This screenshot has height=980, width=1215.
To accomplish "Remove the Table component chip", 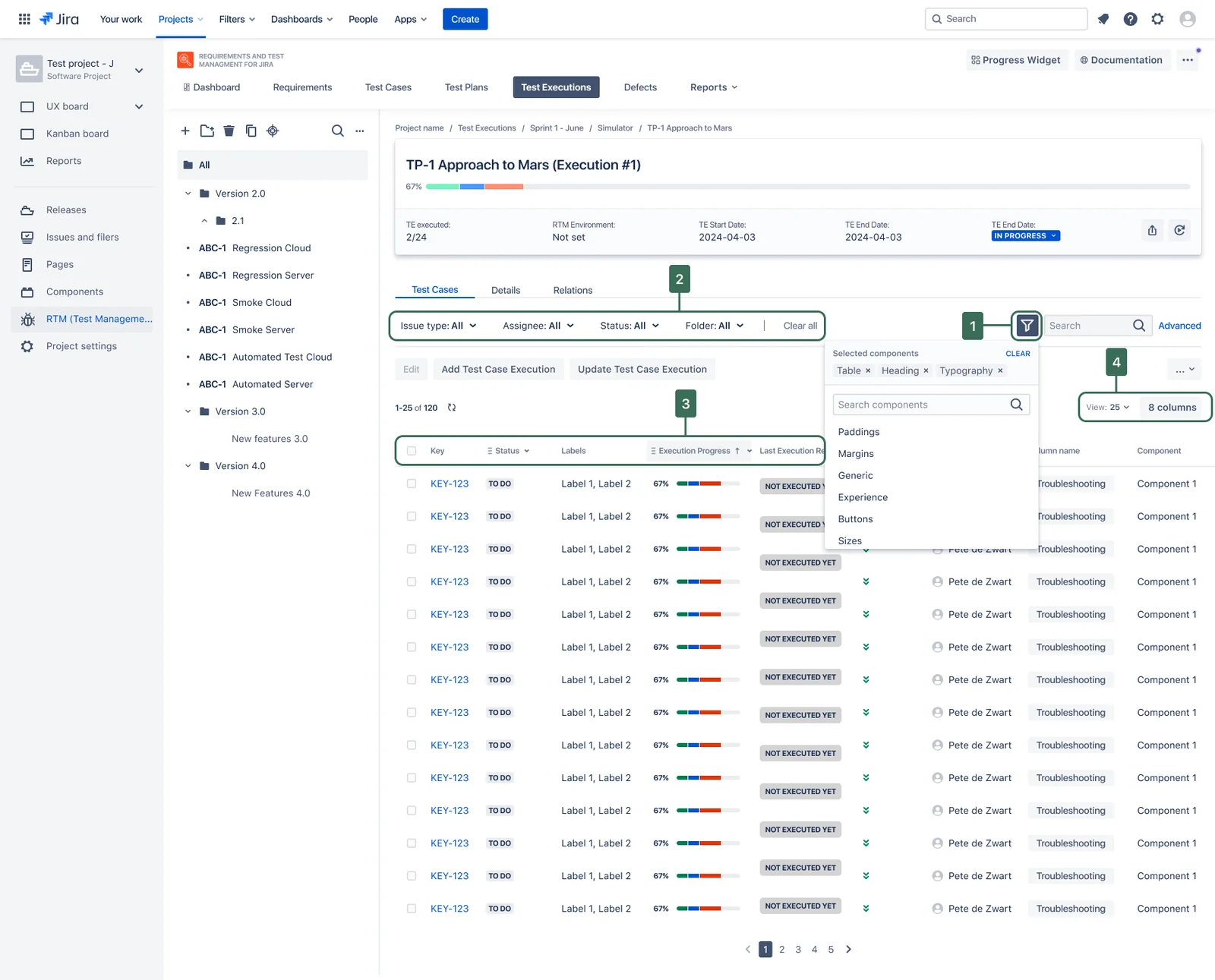I will tap(868, 370).
